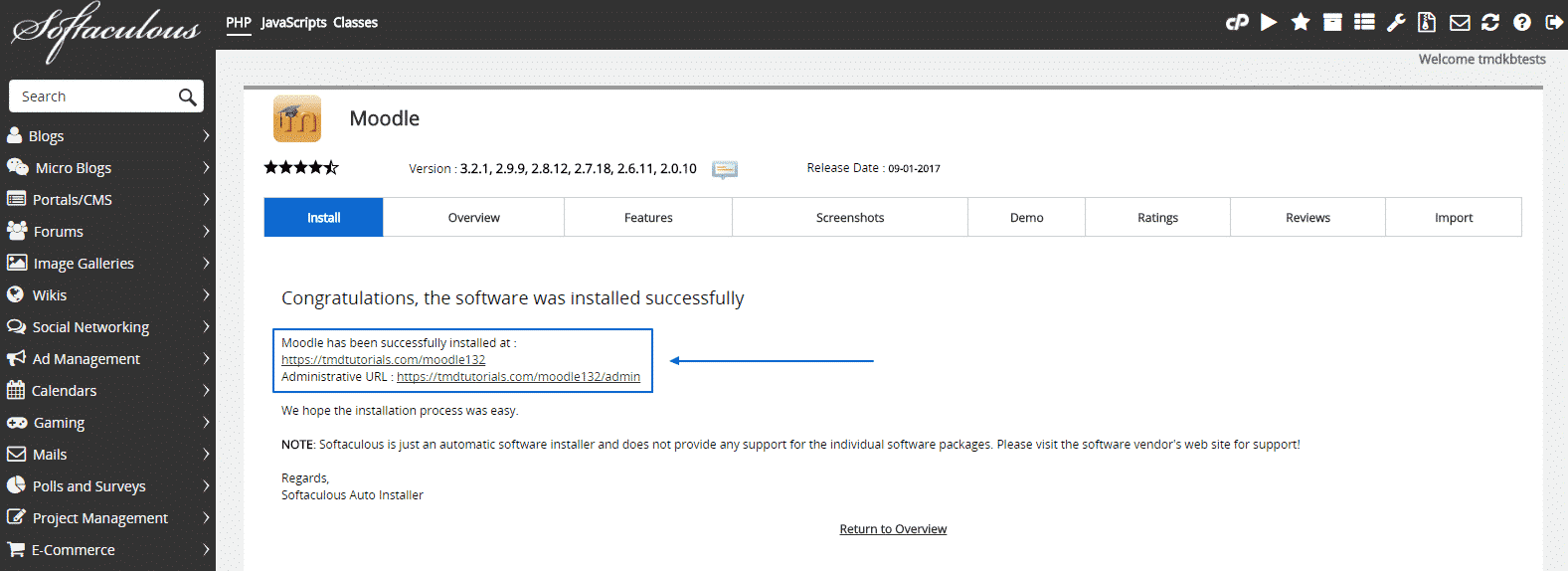
Task: Open the Social Networking category label
Action: click(x=90, y=326)
